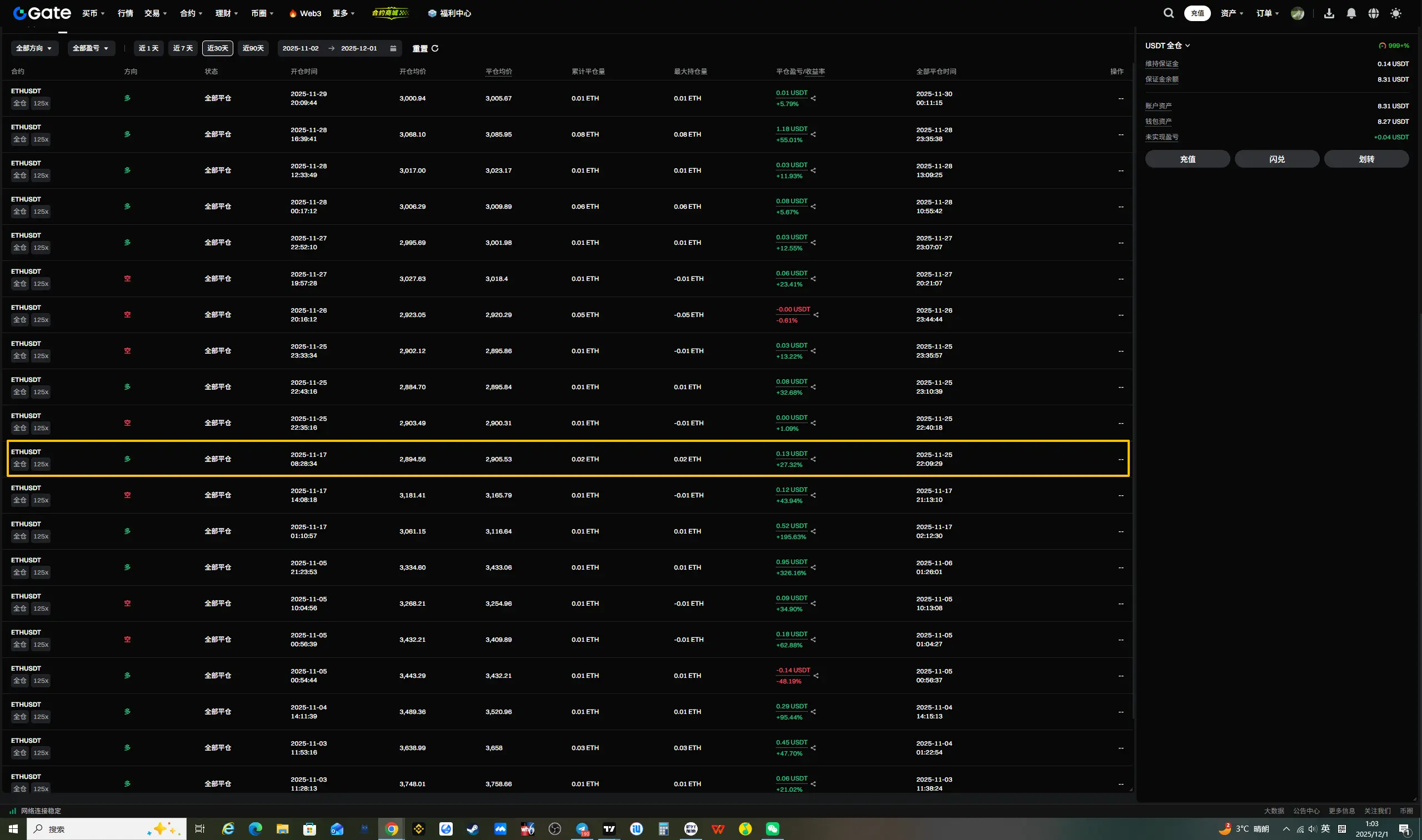The image size is (1422, 840).
Task: Click the 划转 transfer button
Action: [x=1366, y=159]
